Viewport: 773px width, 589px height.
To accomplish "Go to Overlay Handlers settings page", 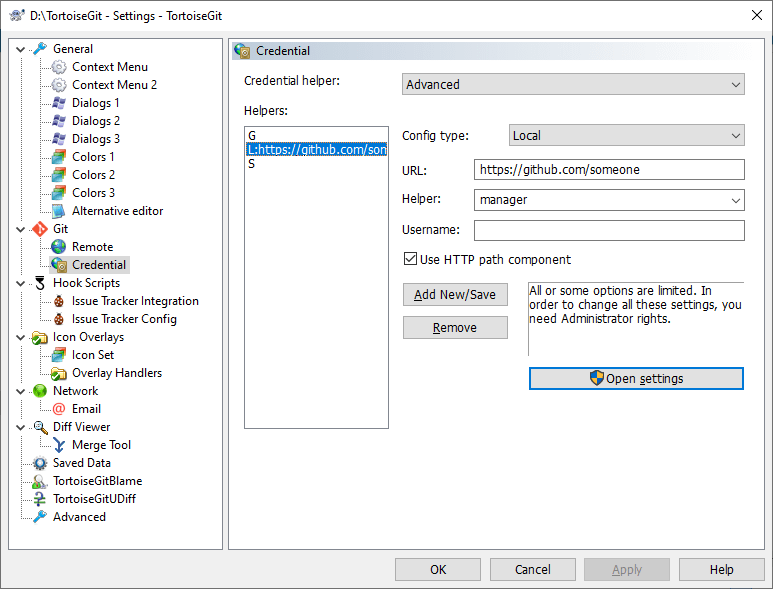I will pos(117,373).
